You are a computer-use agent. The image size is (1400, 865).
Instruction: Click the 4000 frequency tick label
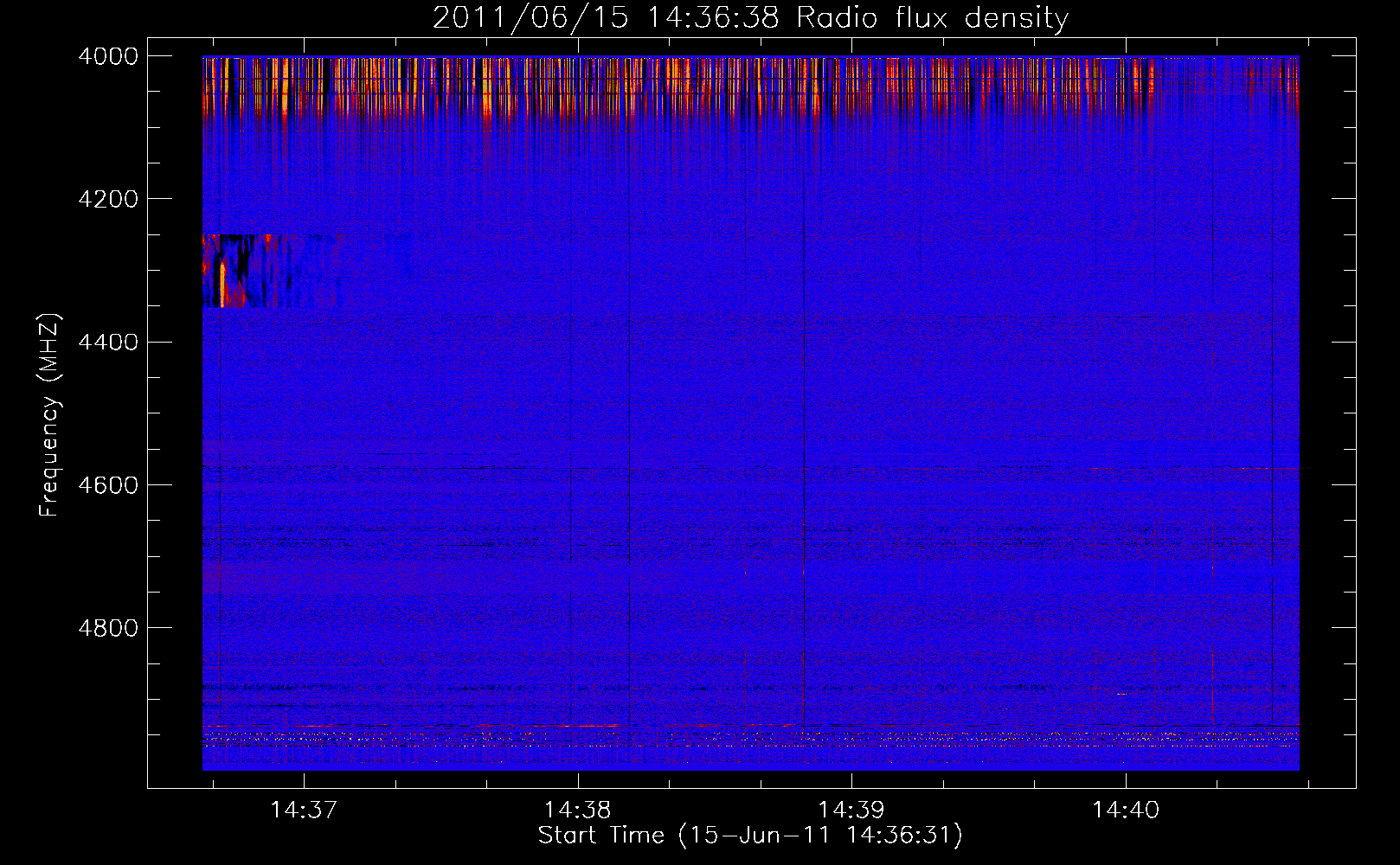tap(108, 56)
